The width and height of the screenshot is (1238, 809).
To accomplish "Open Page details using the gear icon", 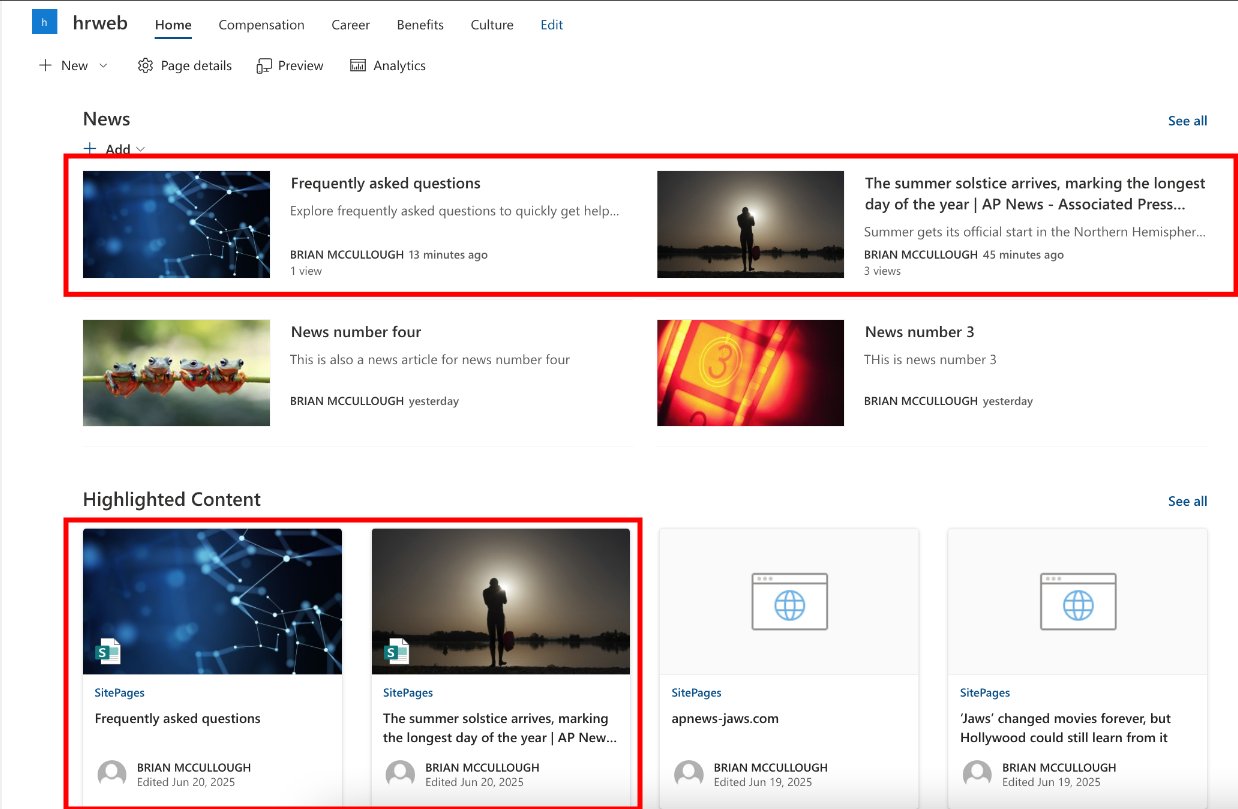I will [145, 65].
